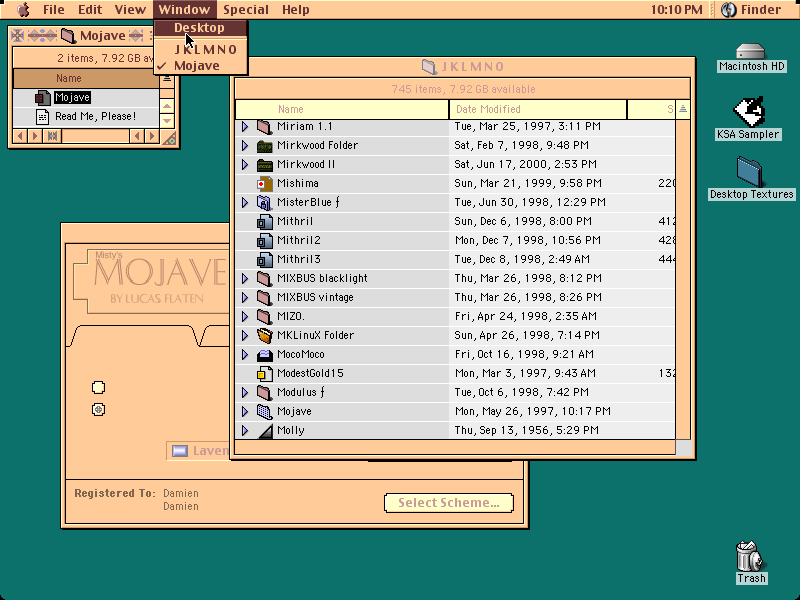Open the Finder application menu
The height and width of the screenshot is (600, 800).
[754, 10]
